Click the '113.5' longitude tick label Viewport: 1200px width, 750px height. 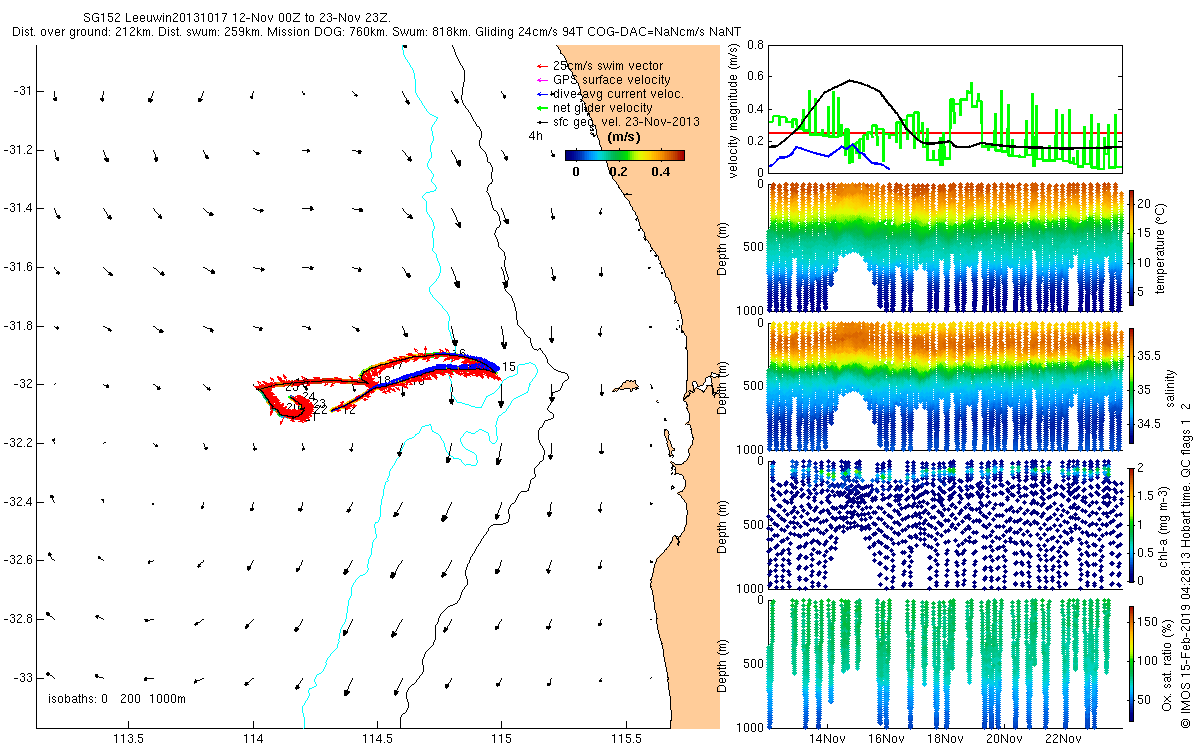point(129,740)
